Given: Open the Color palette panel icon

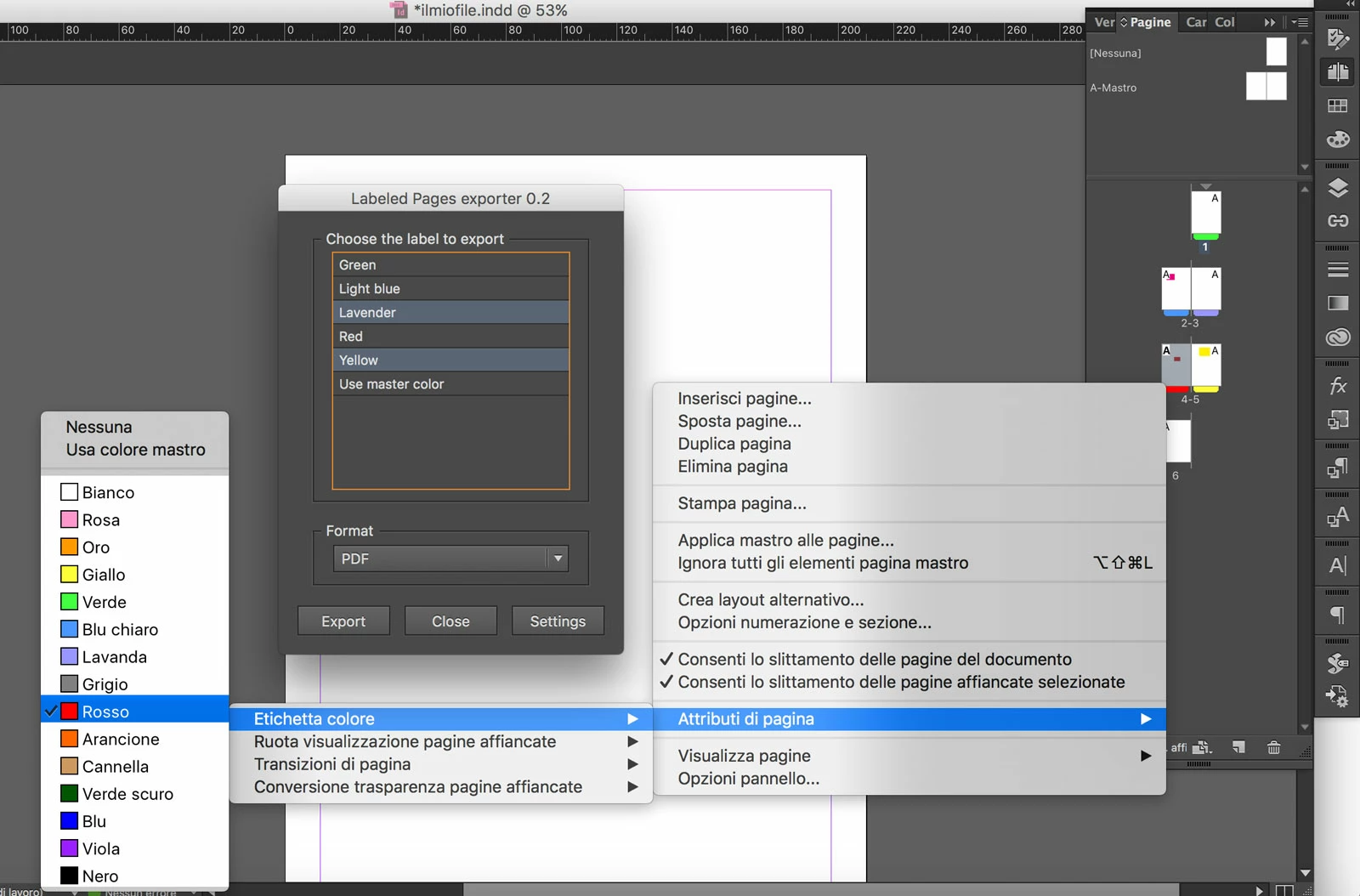Looking at the screenshot, I should coord(1338,139).
